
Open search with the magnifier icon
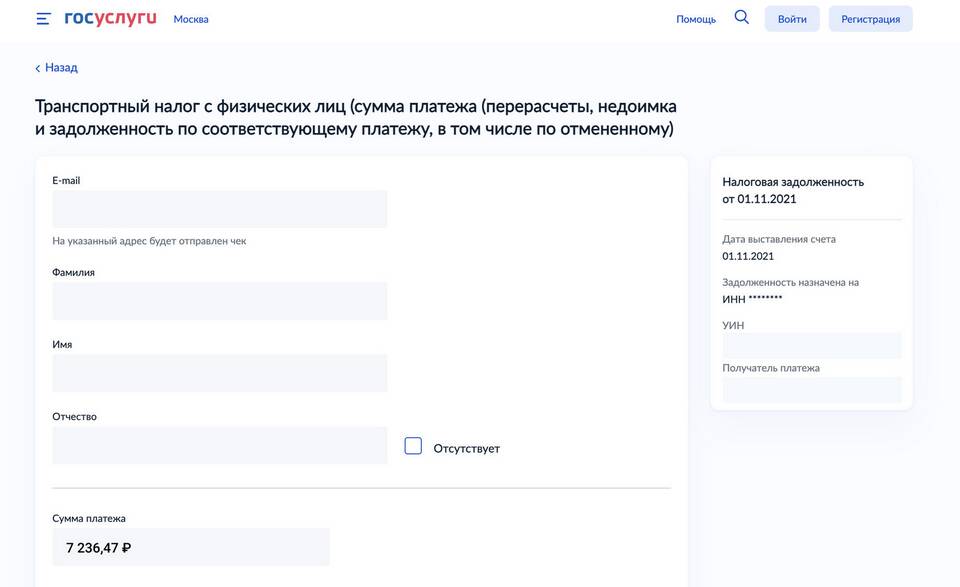(741, 17)
